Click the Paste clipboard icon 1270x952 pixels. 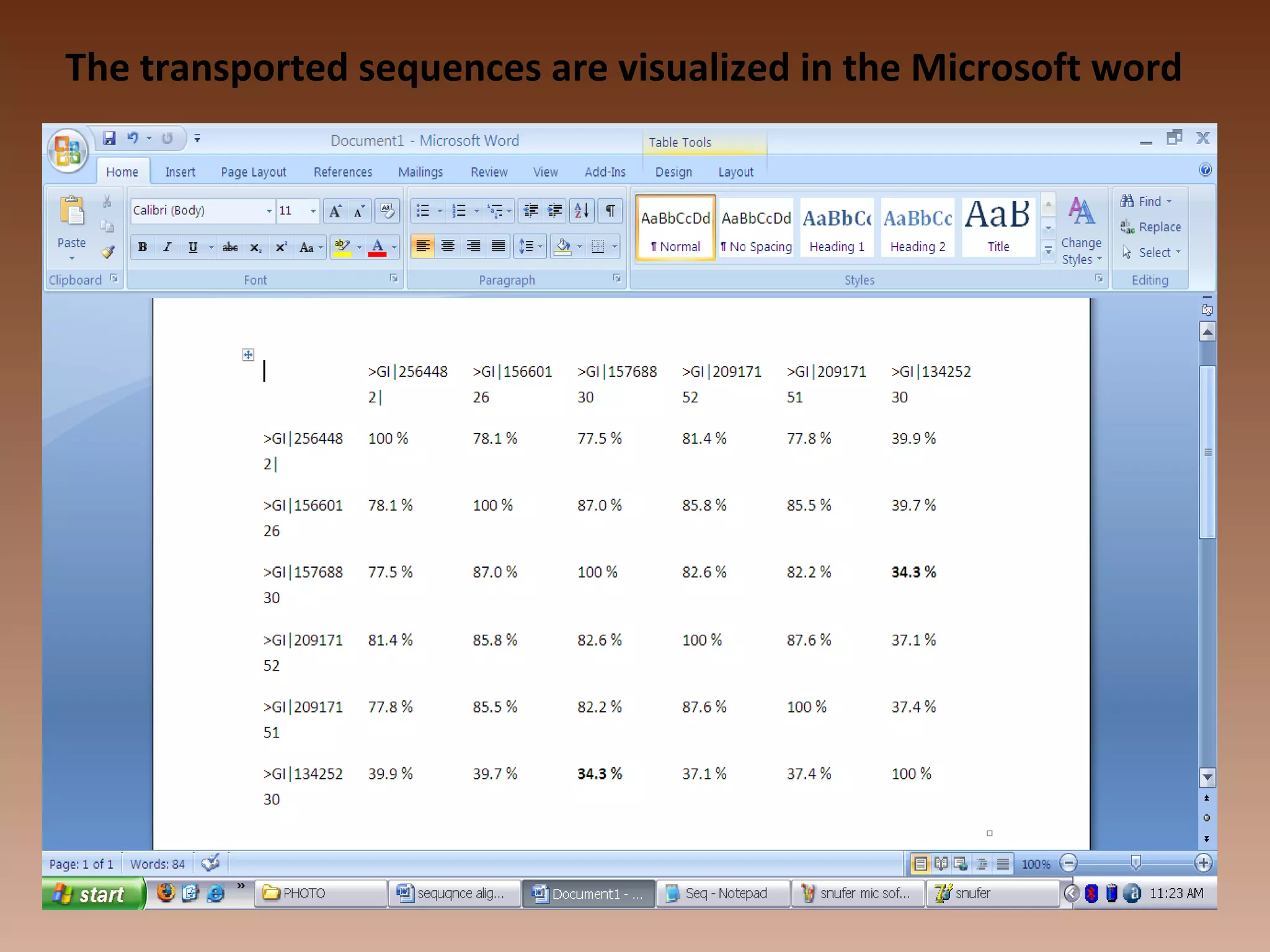pyautogui.click(x=72, y=211)
